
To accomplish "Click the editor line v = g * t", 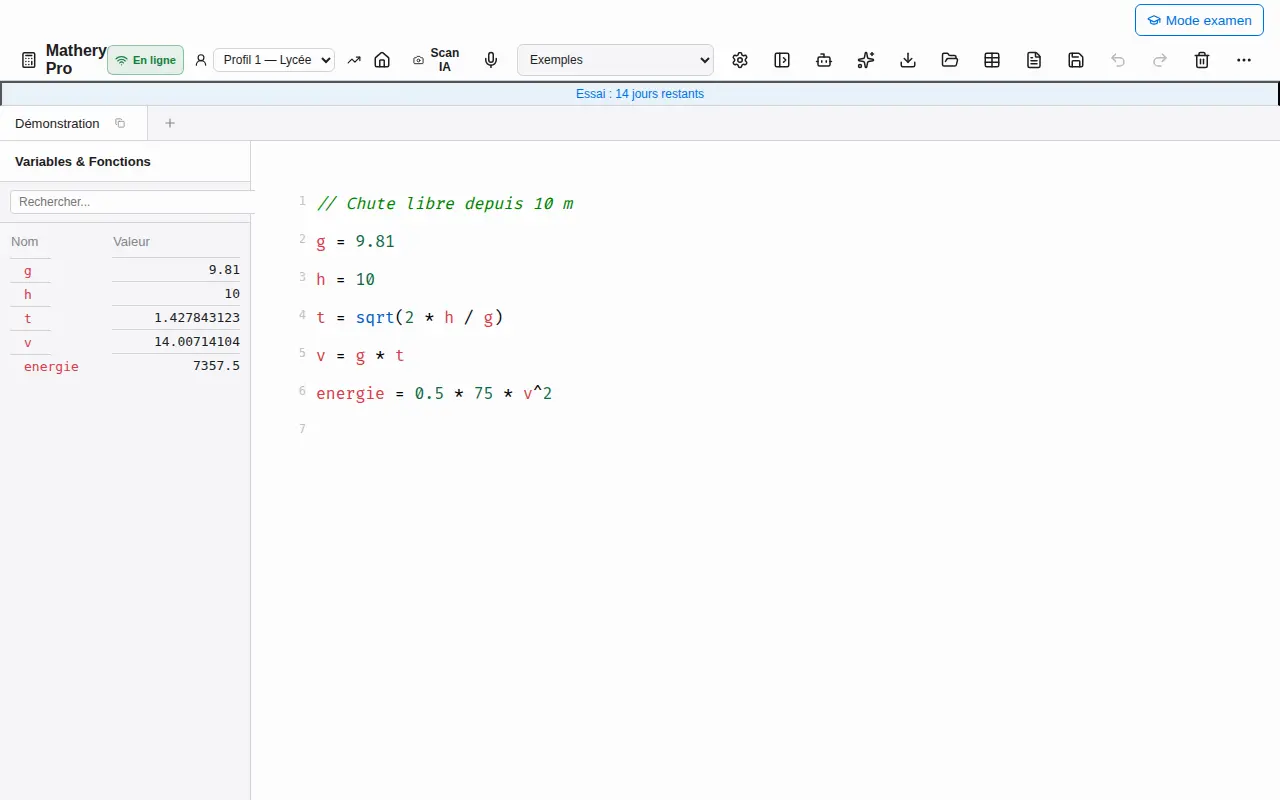I will tap(360, 355).
